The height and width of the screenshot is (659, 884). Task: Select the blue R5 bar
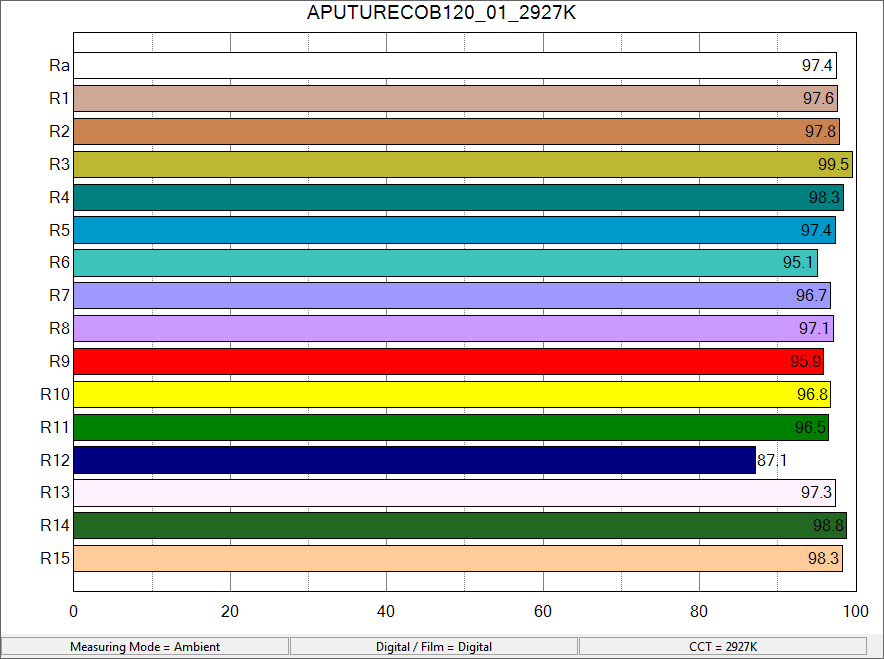click(x=455, y=230)
